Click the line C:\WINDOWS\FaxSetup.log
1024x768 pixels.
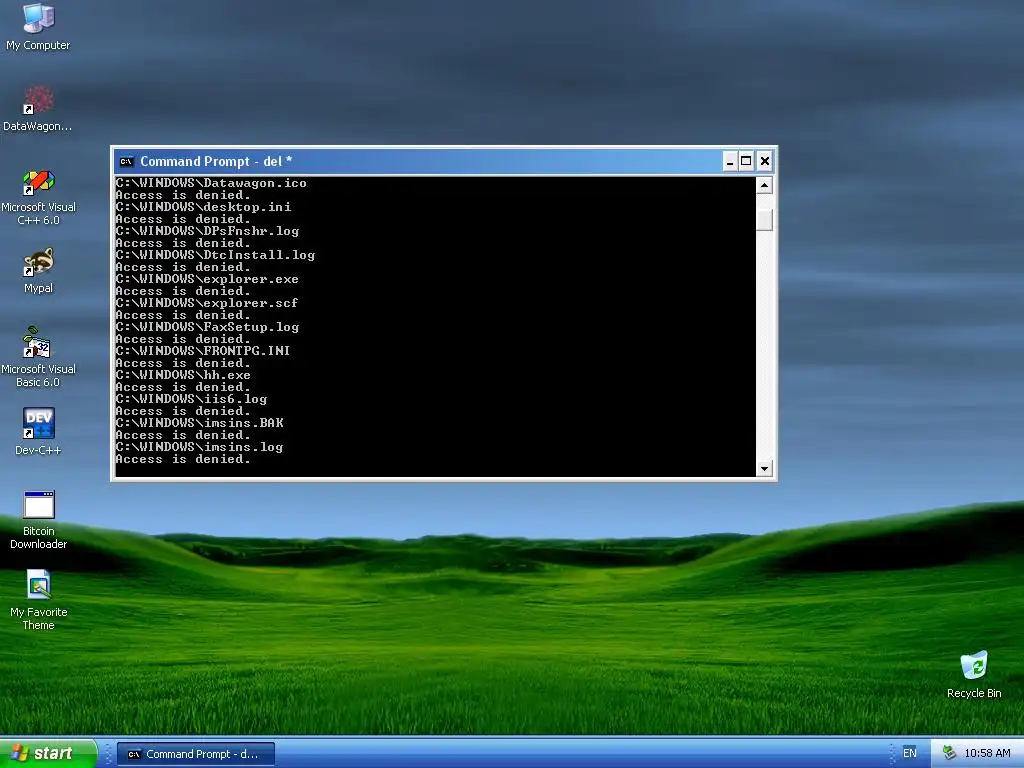coord(207,327)
